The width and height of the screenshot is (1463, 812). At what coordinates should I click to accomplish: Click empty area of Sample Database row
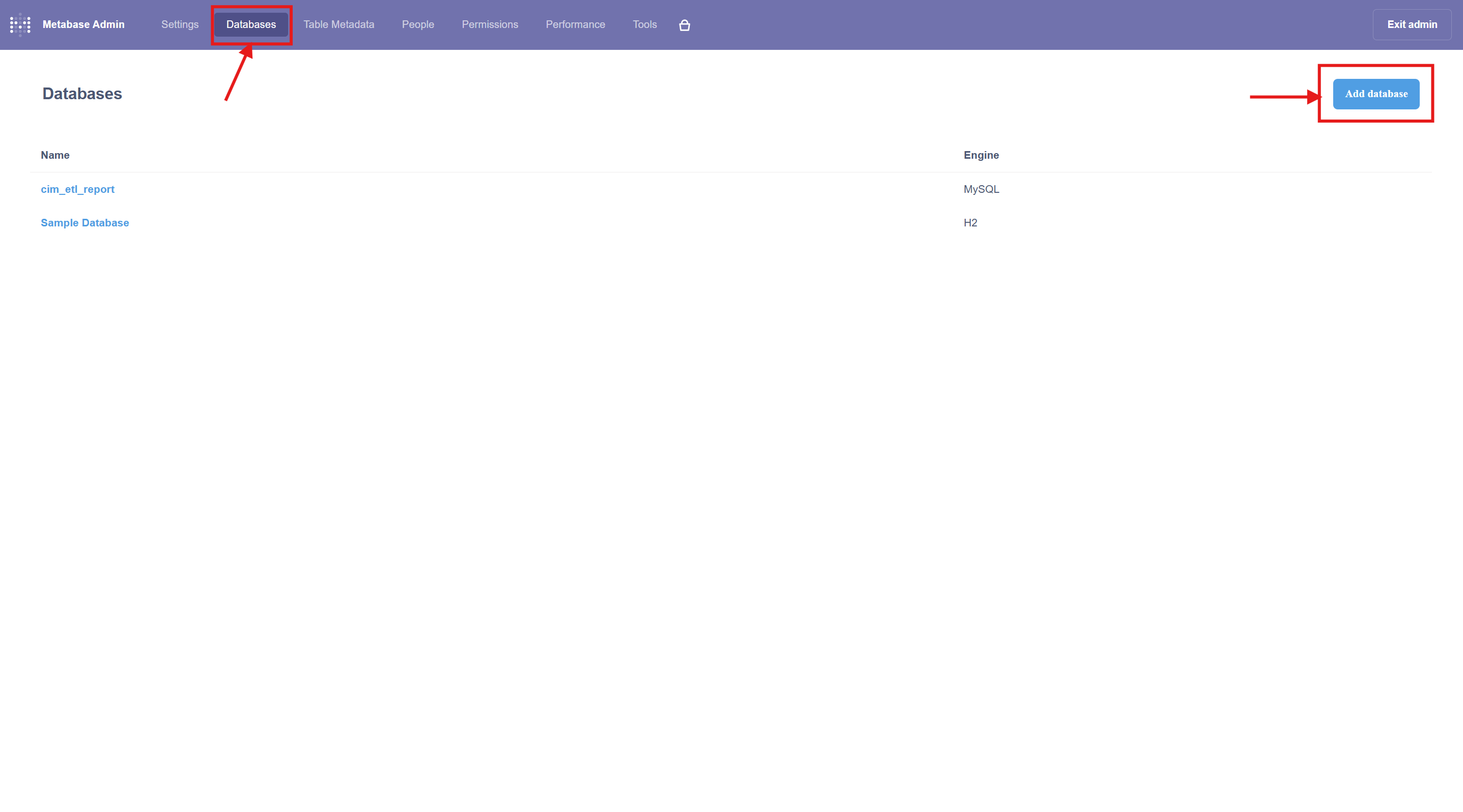coord(511,222)
